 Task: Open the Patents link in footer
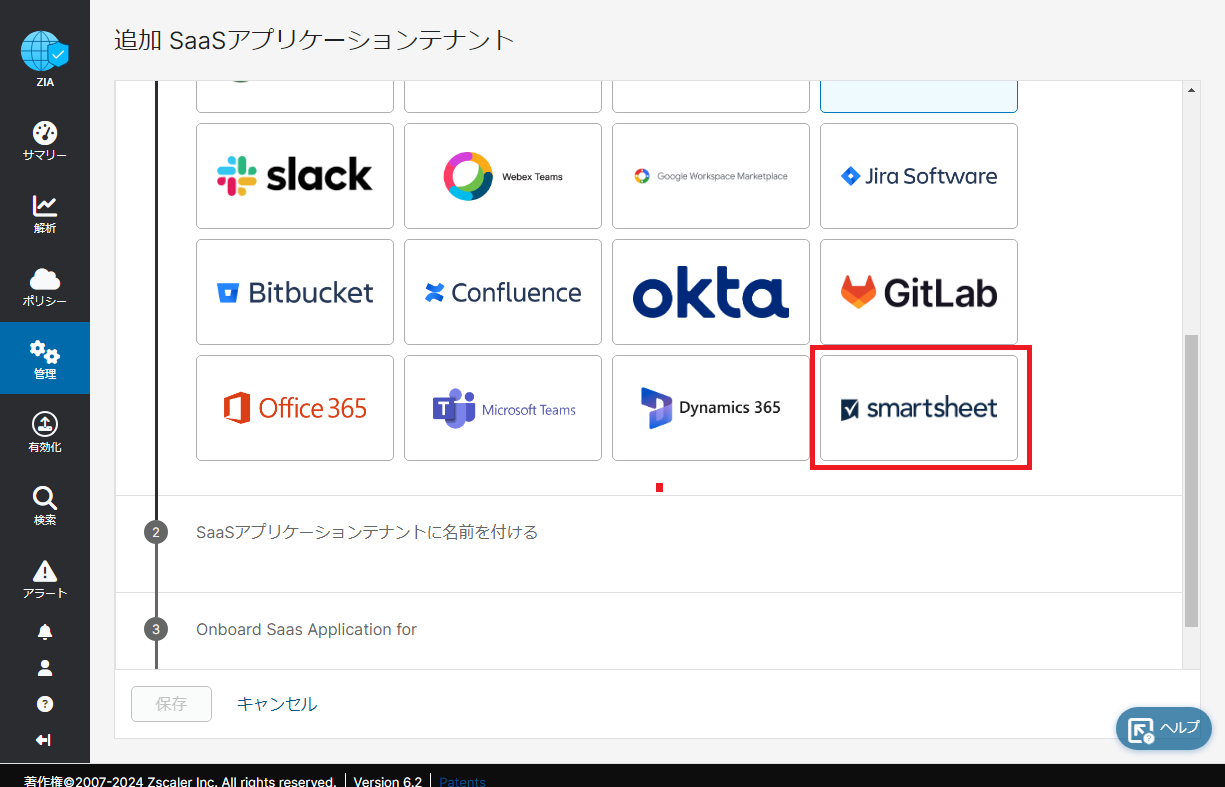point(462,781)
